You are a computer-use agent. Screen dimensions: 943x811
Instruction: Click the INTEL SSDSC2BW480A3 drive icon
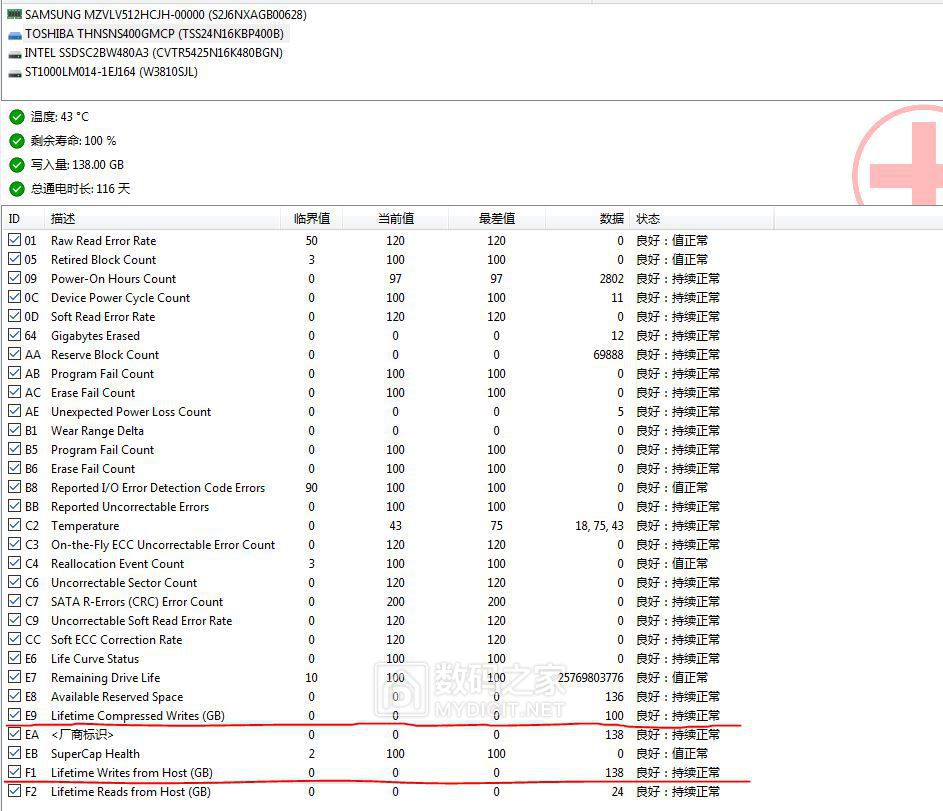coord(14,54)
